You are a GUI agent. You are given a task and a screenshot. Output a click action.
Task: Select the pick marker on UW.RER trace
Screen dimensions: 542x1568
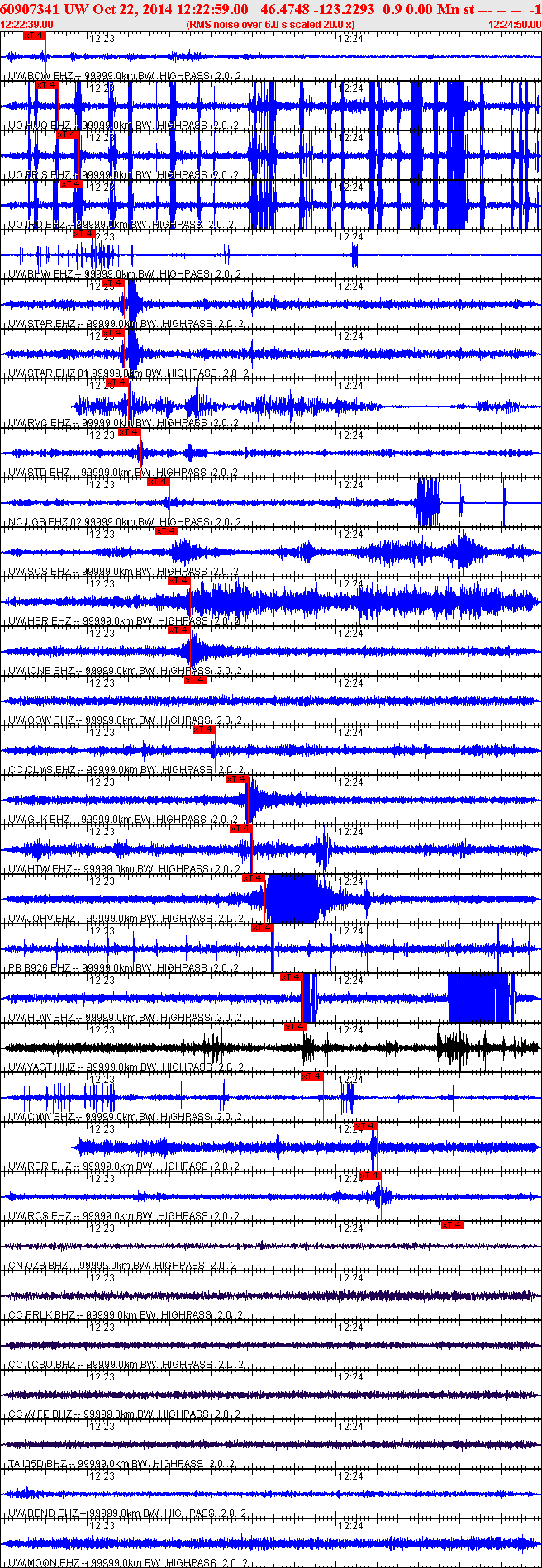366,1126
